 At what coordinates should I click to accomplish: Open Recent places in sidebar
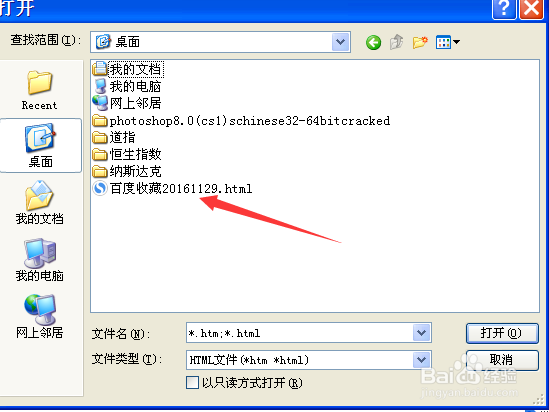coord(40,90)
